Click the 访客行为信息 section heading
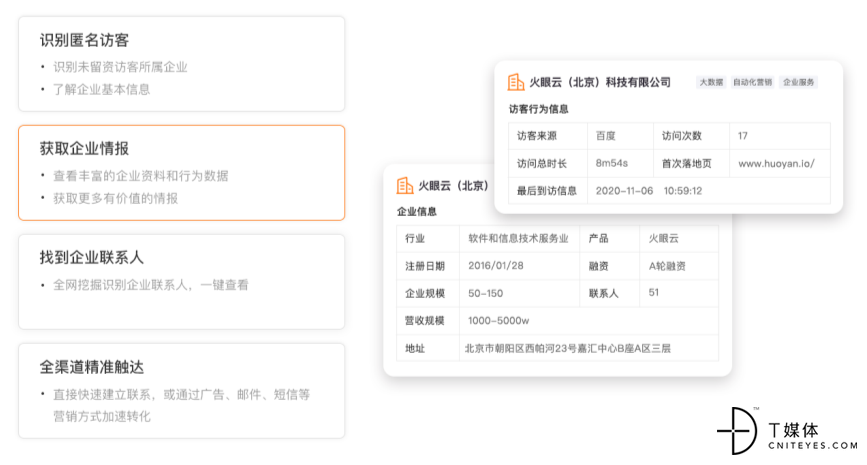Image resolution: width=867 pixels, height=465 pixels. [x=539, y=109]
